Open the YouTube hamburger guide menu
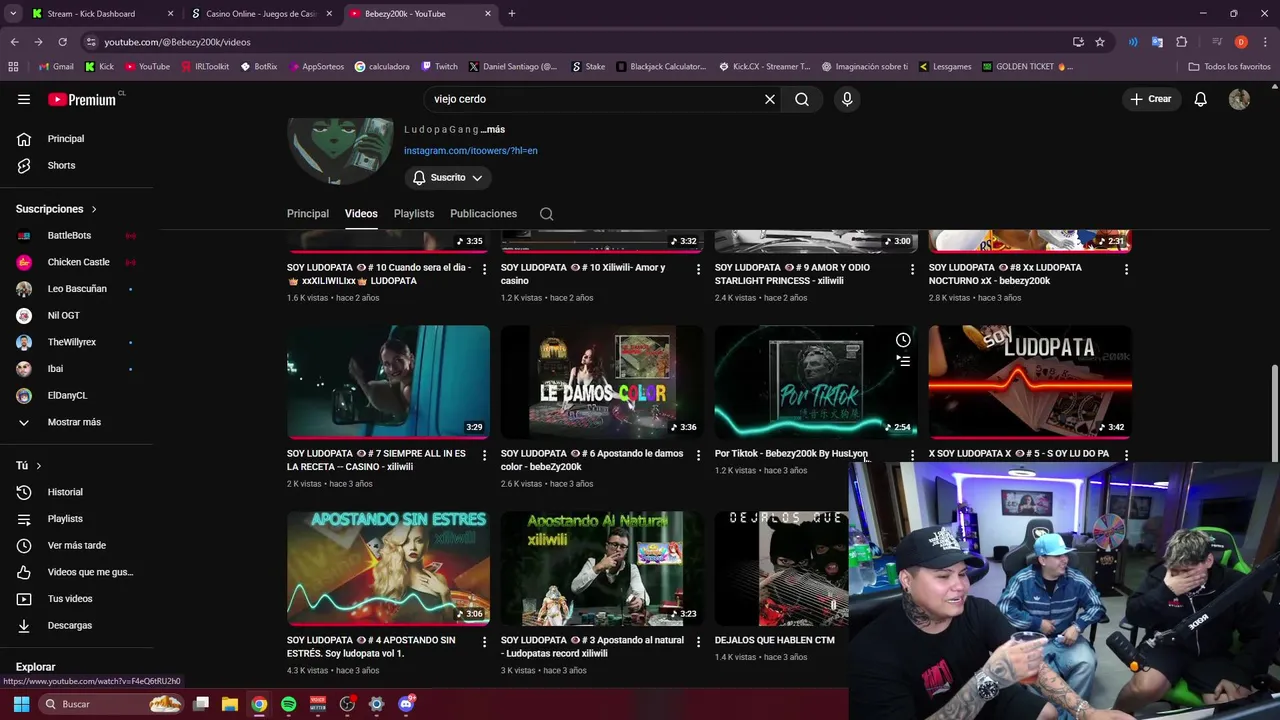Screen dimensions: 1280x720 point(24,99)
